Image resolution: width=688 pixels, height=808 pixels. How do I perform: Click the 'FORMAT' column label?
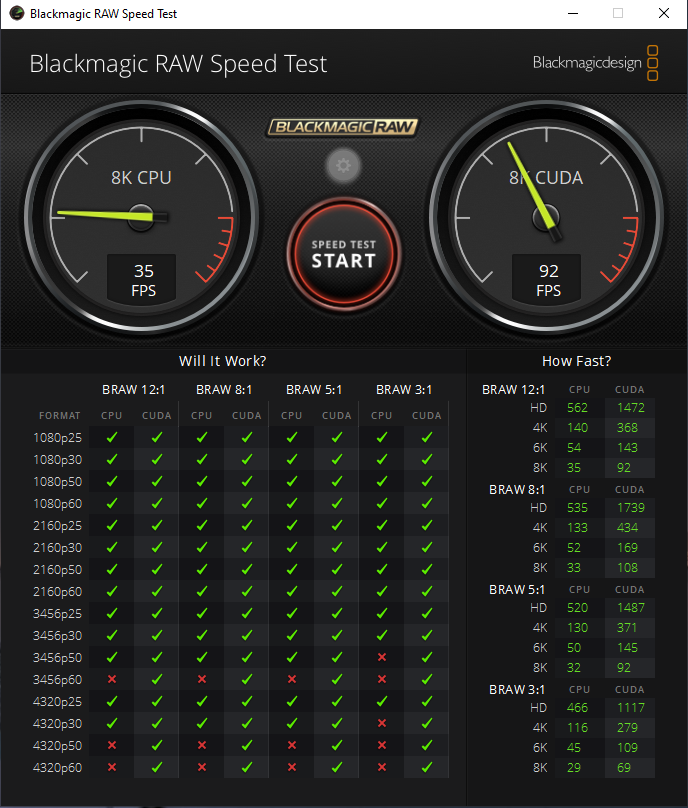pyautogui.click(x=60, y=415)
